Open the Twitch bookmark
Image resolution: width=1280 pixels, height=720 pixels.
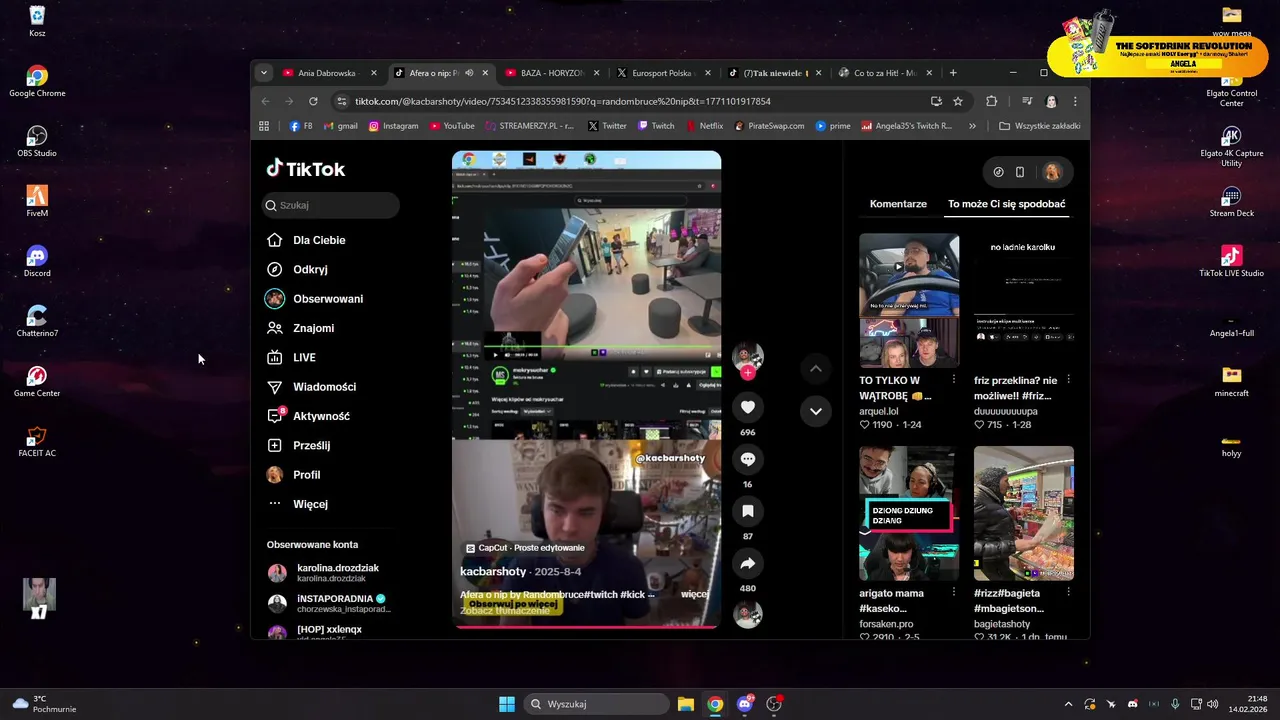coord(656,126)
